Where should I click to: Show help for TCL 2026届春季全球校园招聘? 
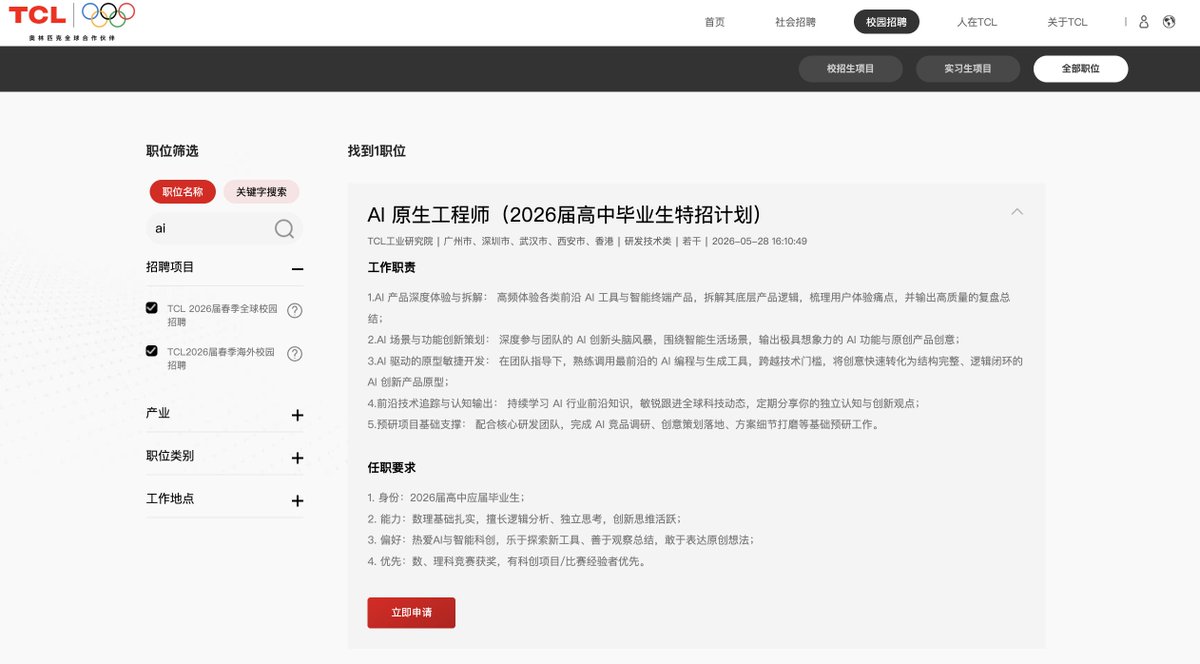tap(295, 310)
